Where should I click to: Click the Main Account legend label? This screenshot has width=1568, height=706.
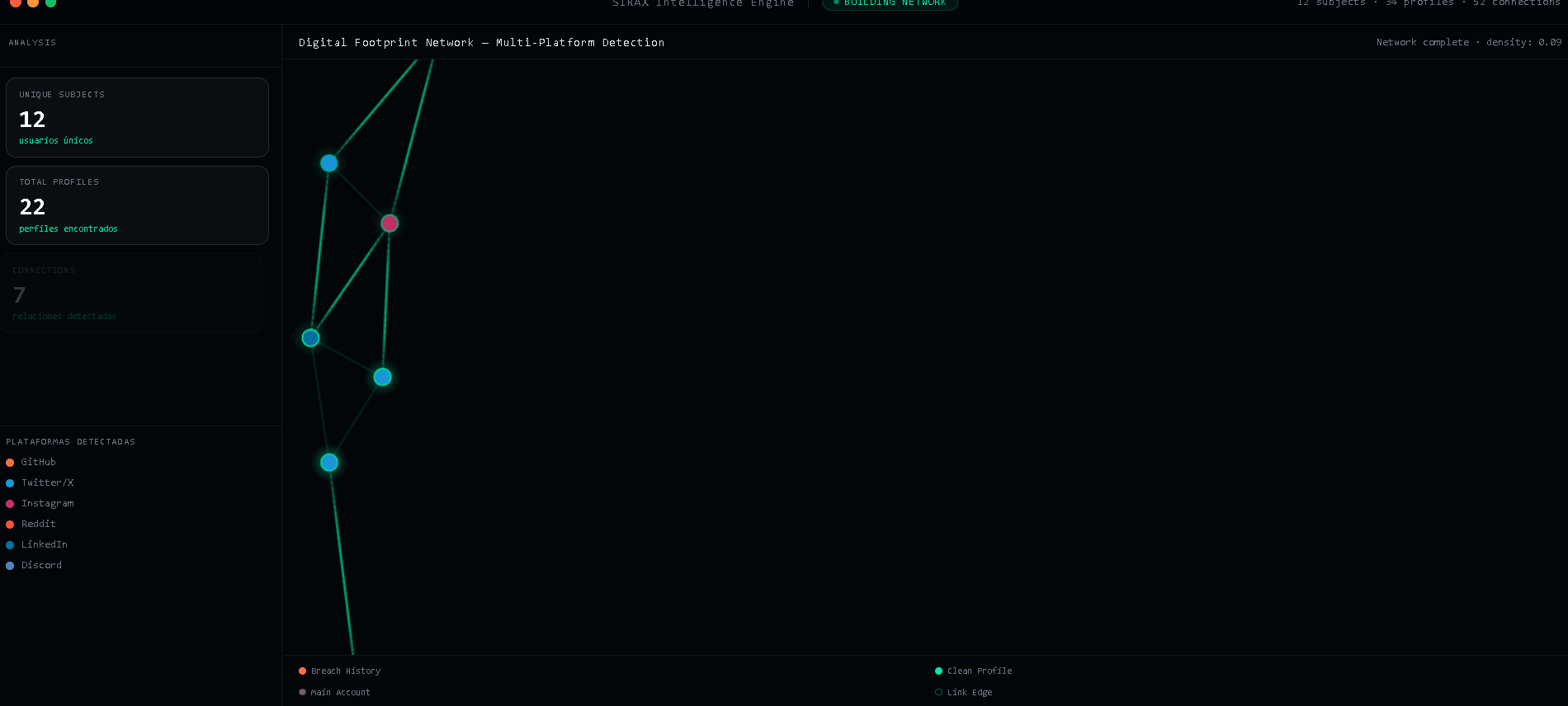click(340, 693)
